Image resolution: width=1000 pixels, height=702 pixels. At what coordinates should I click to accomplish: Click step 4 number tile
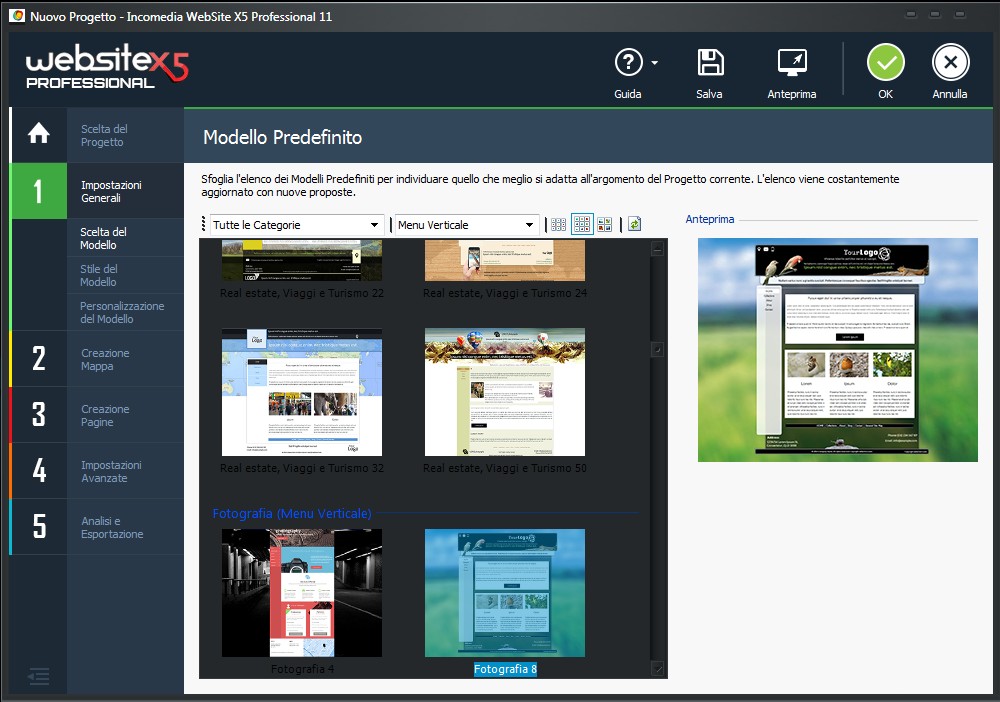(39, 471)
